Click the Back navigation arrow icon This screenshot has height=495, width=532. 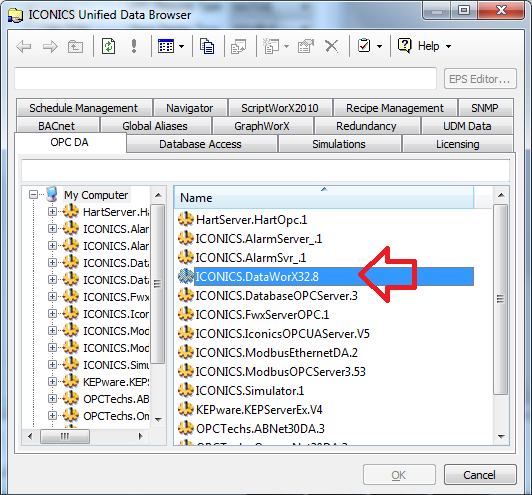(24, 46)
